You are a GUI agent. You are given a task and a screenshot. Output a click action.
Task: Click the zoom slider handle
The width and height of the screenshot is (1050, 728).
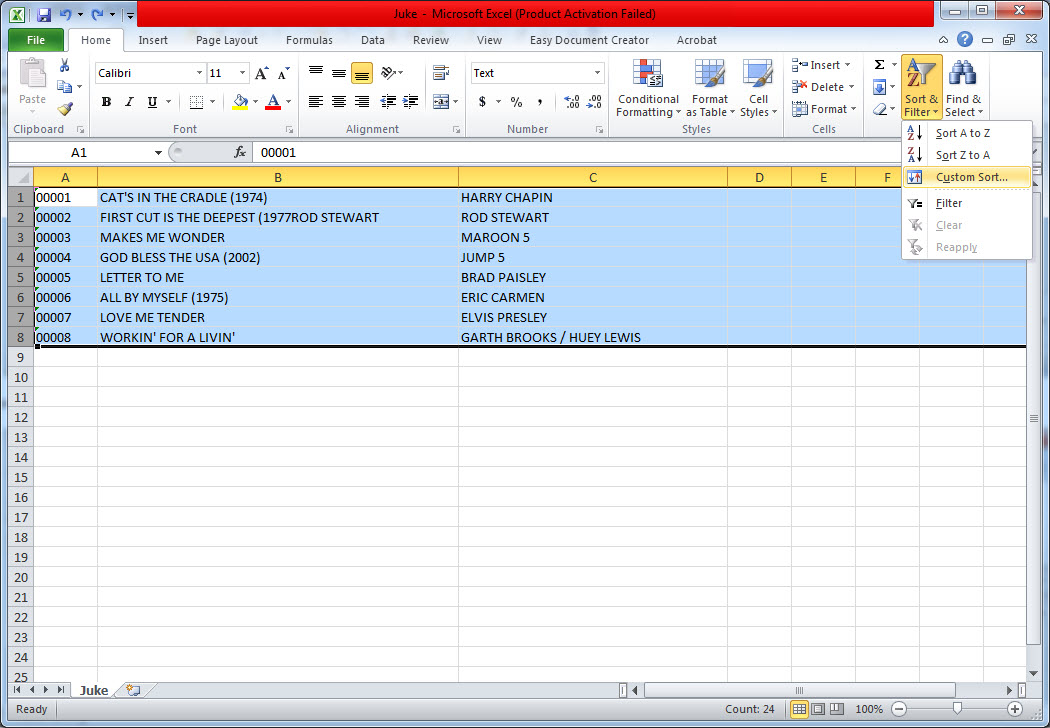957,709
